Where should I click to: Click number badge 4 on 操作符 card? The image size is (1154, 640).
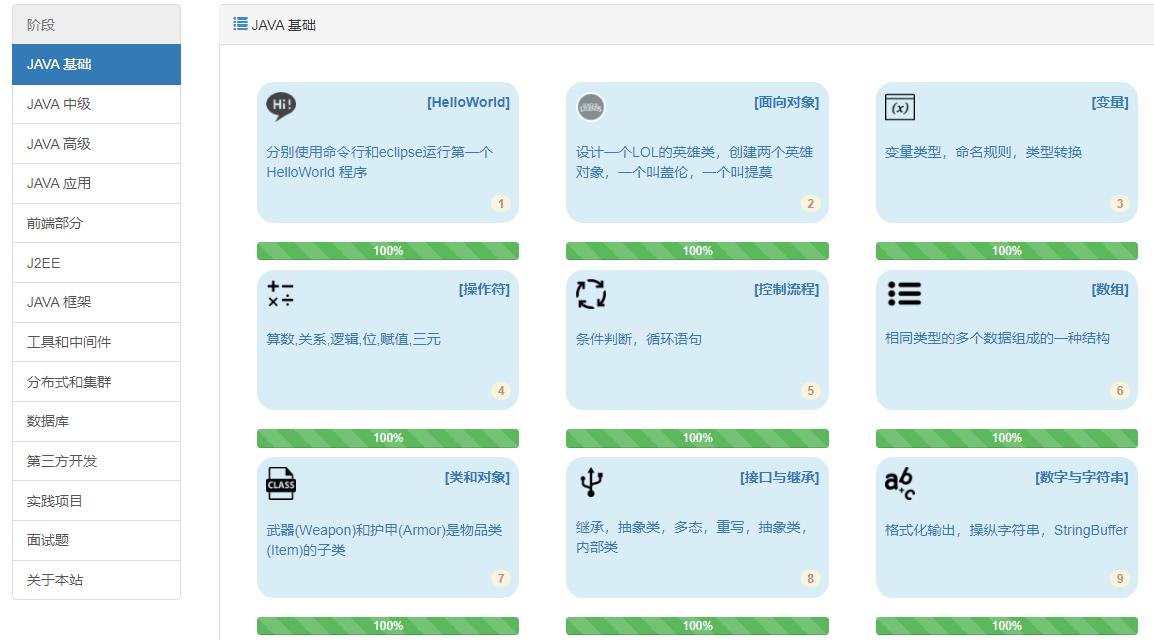[x=501, y=391]
